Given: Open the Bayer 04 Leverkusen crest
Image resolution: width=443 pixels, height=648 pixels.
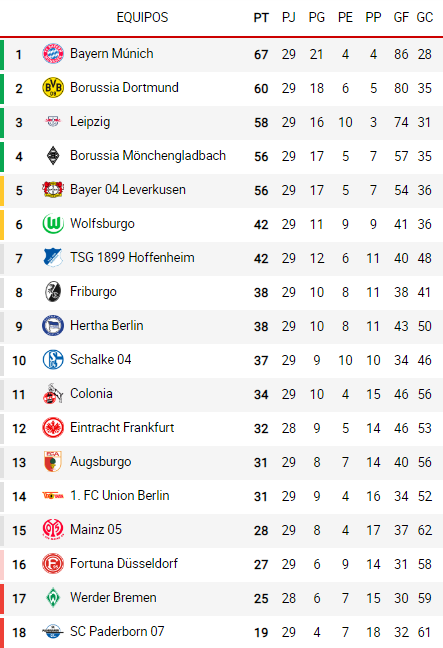Looking at the screenshot, I should (x=53, y=190).
